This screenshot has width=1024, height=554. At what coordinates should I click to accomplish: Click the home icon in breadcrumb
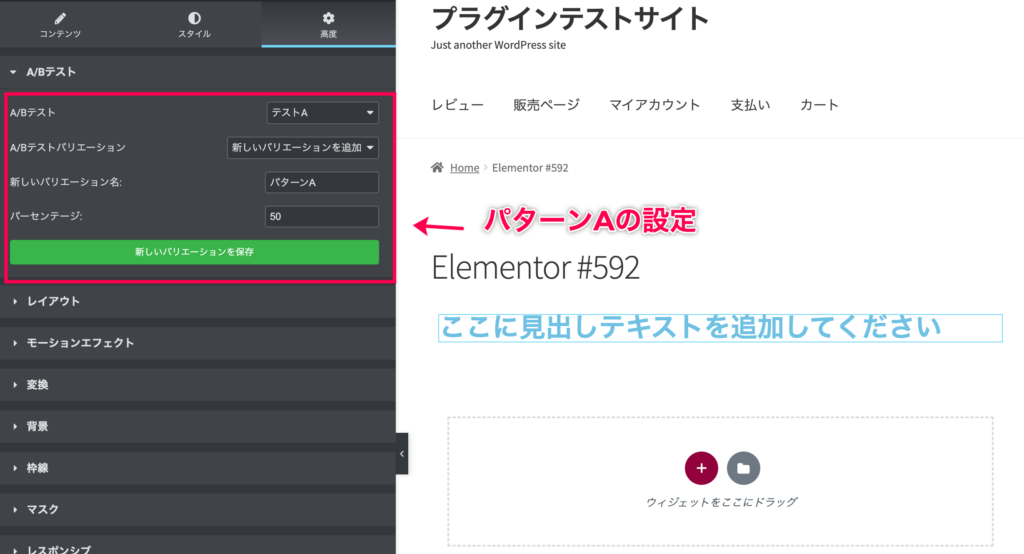click(x=437, y=167)
